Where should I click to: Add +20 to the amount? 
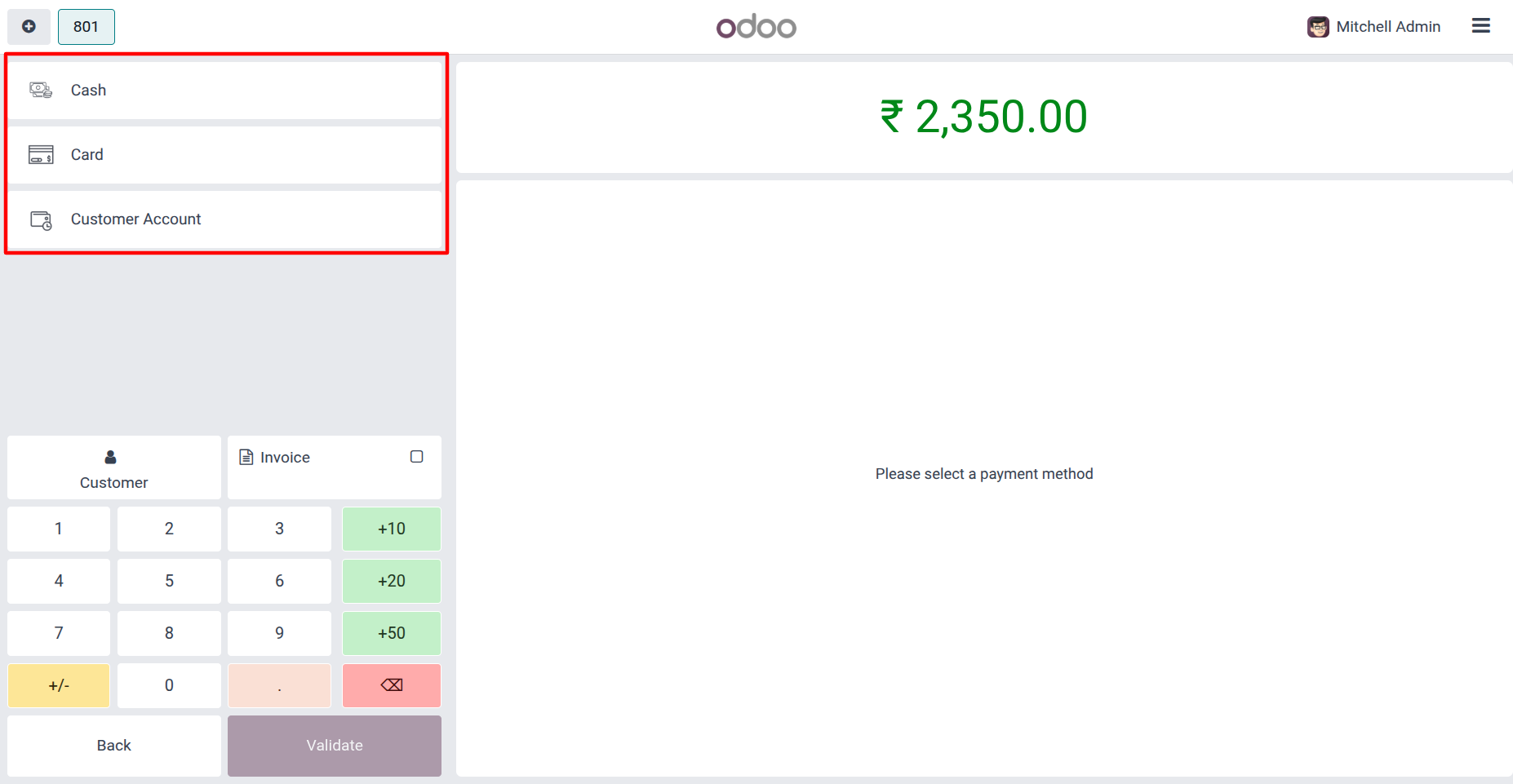(x=392, y=581)
